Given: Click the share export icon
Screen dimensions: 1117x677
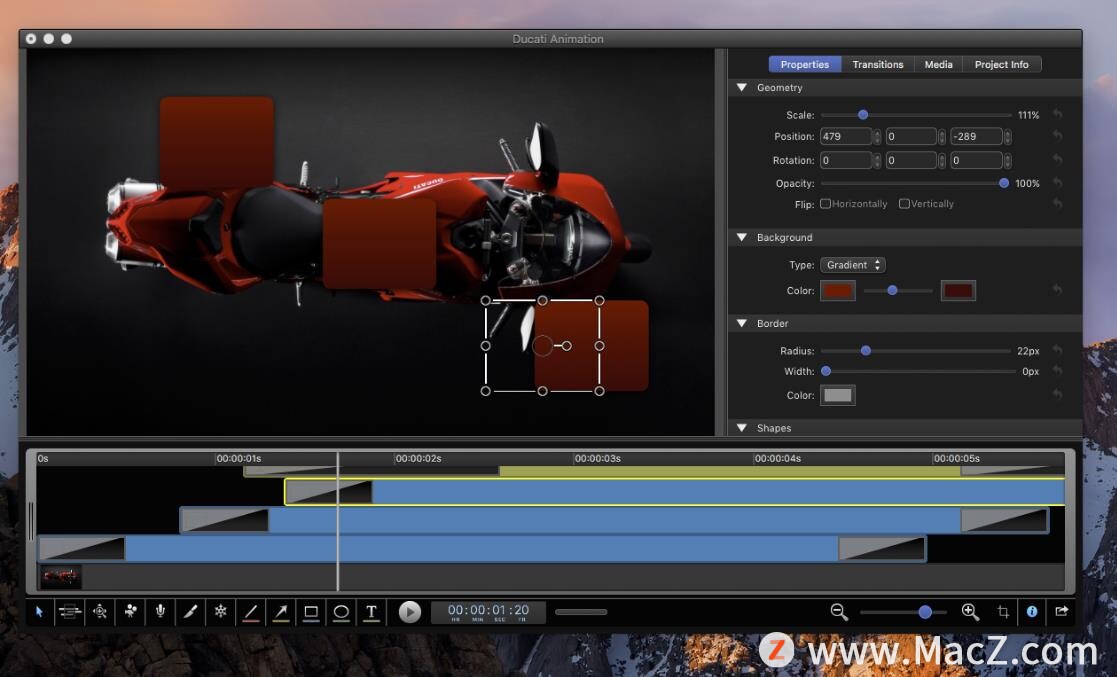Looking at the screenshot, I should [x=1061, y=611].
